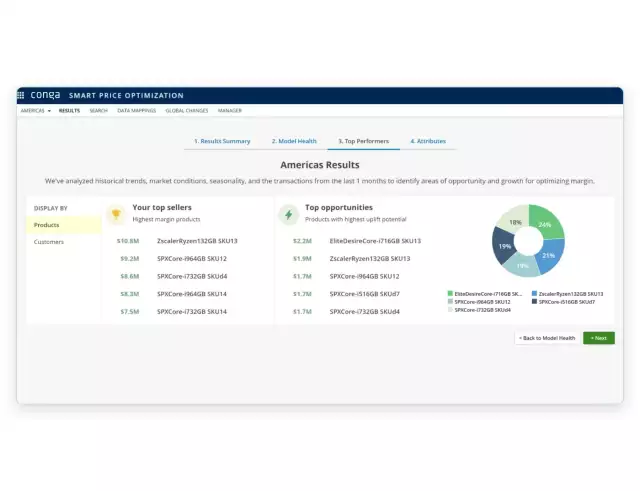Click the Americas Results heading
The height and width of the screenshot is (491, 640).
tap(320, 165)
